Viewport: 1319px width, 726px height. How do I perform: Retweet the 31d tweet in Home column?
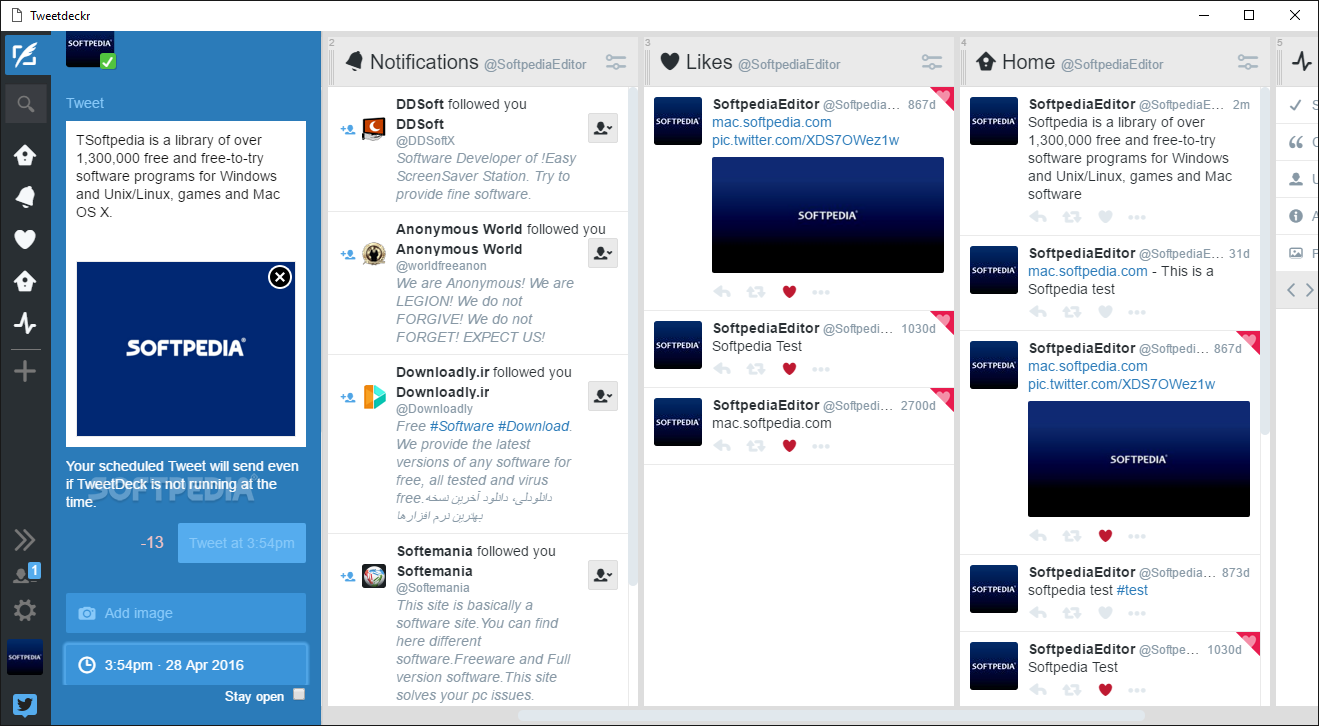1072,312
